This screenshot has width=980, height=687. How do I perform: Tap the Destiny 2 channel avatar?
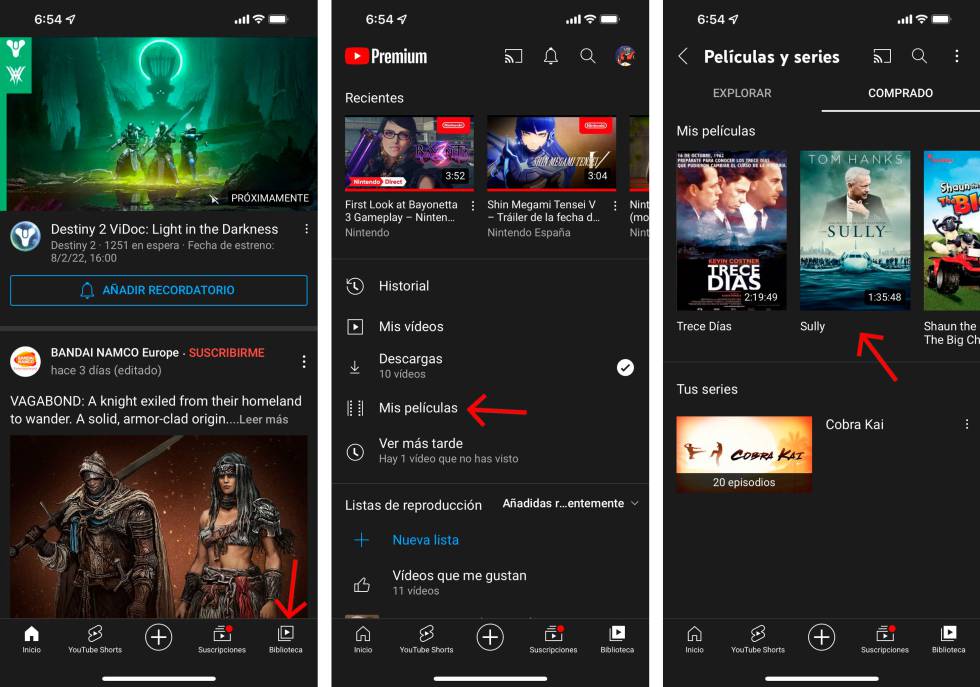(x=26, y=237)
